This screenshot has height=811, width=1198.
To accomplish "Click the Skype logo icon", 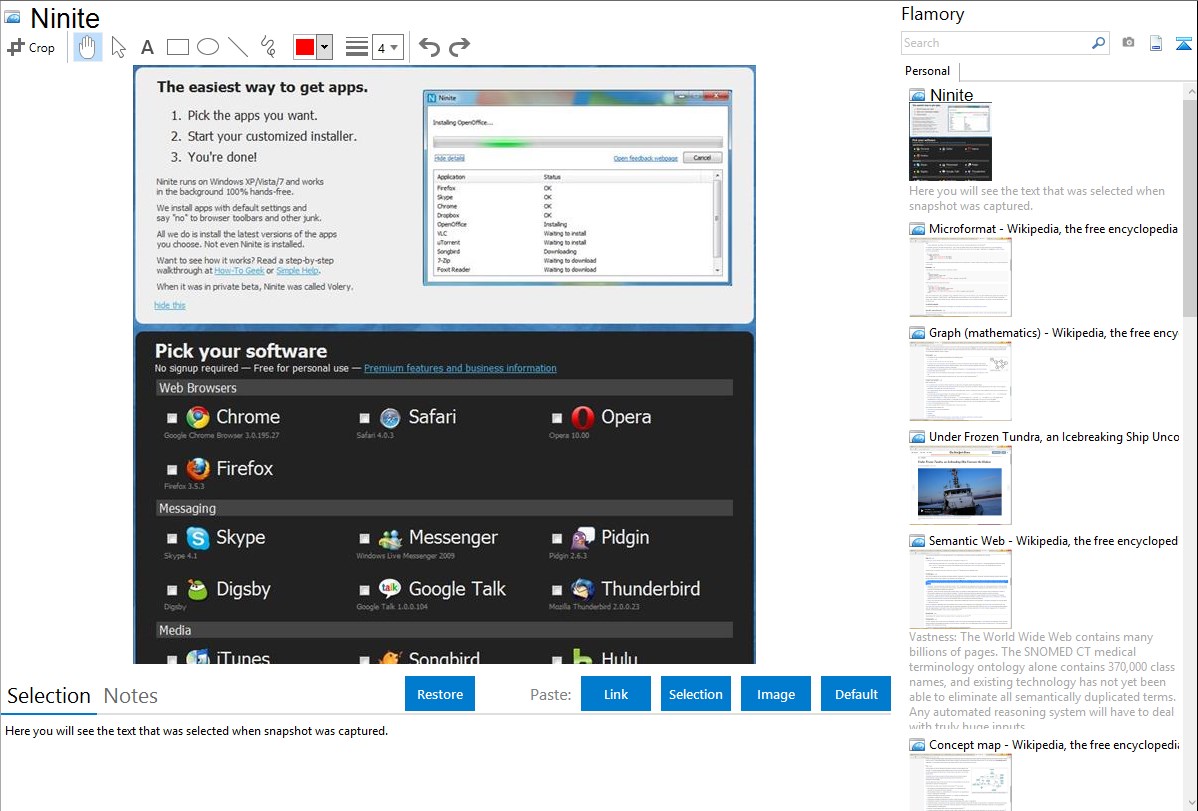I will 198,538.
